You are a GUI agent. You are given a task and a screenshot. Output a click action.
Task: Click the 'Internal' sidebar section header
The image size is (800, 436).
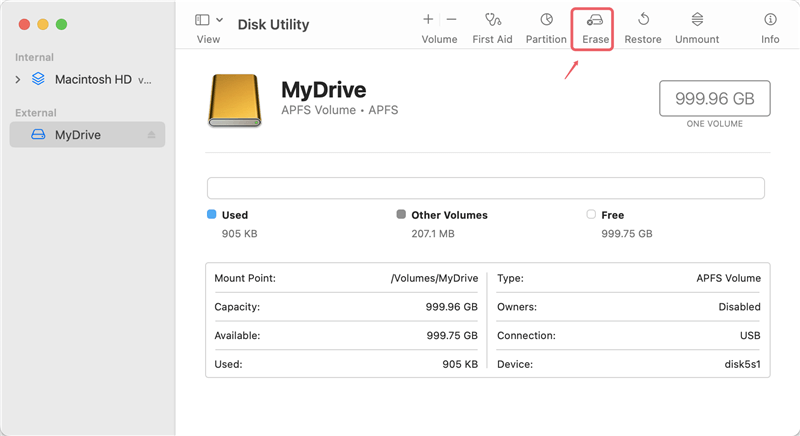pos(34,57)
